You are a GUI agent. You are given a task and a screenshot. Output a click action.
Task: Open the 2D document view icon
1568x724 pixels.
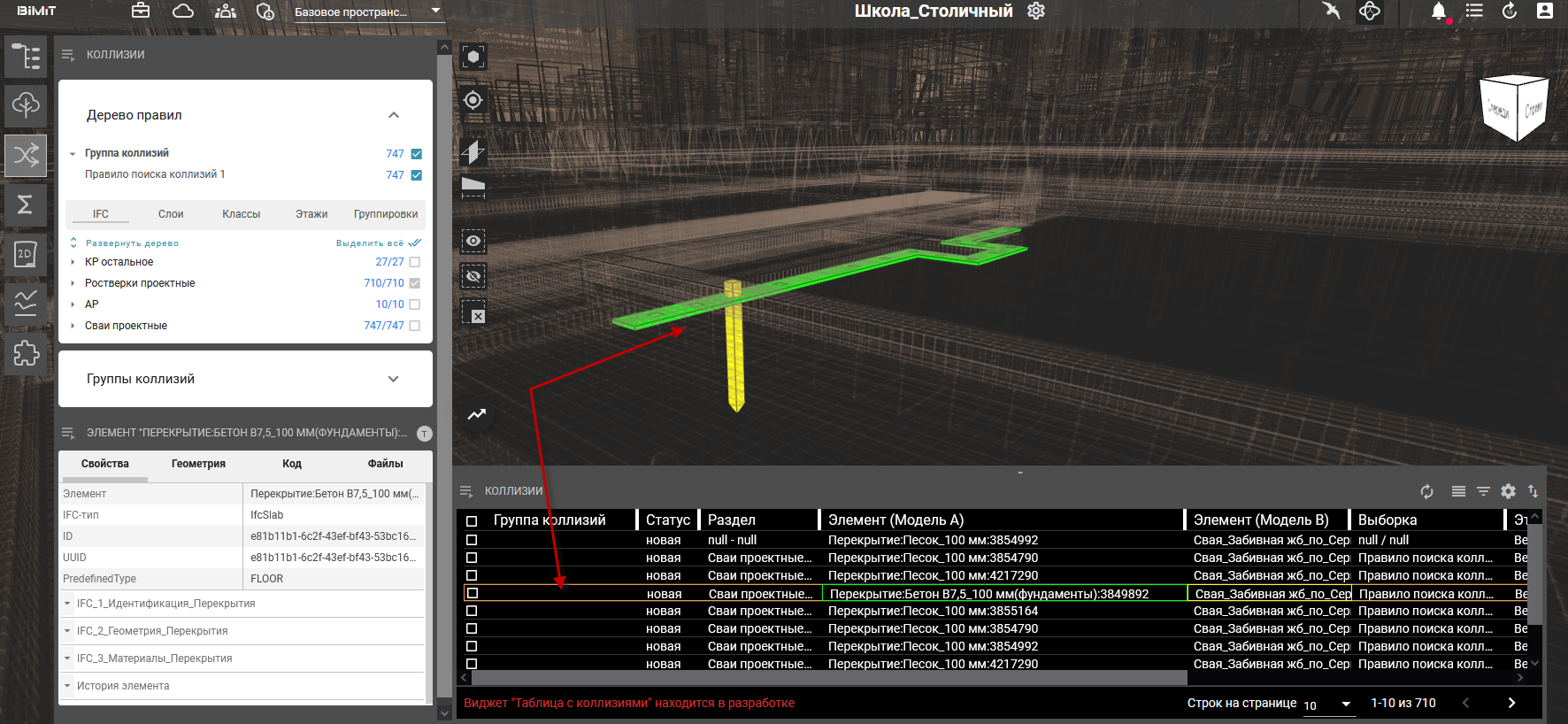click(26, 255)
